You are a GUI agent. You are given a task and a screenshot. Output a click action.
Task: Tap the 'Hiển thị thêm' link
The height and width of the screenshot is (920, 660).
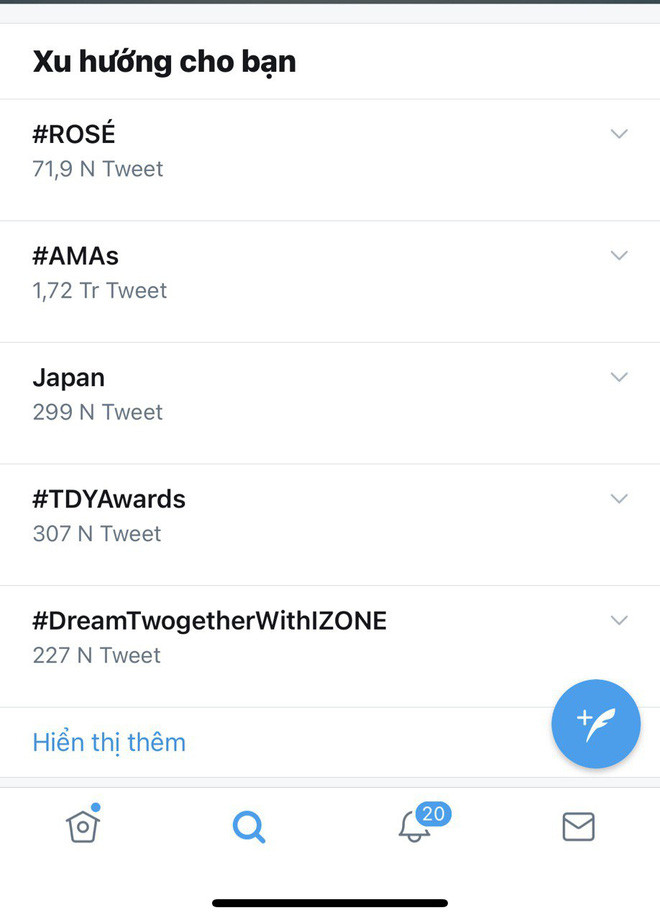click(109, 742)
